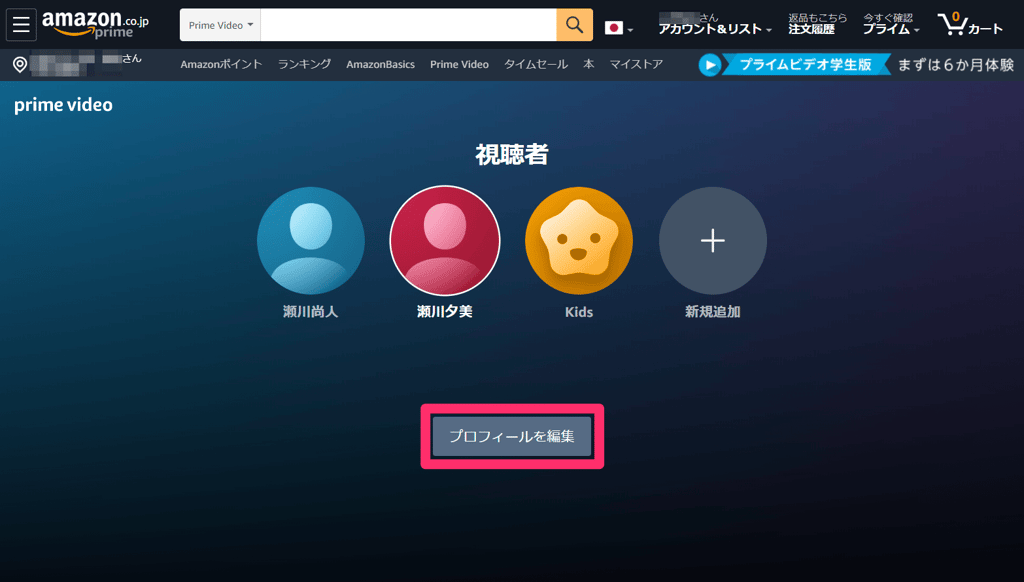Image resolution: width=1024 pixels, height=582 pixels.
Task: Click the prime video heading logo
Action: coord(63,105)
